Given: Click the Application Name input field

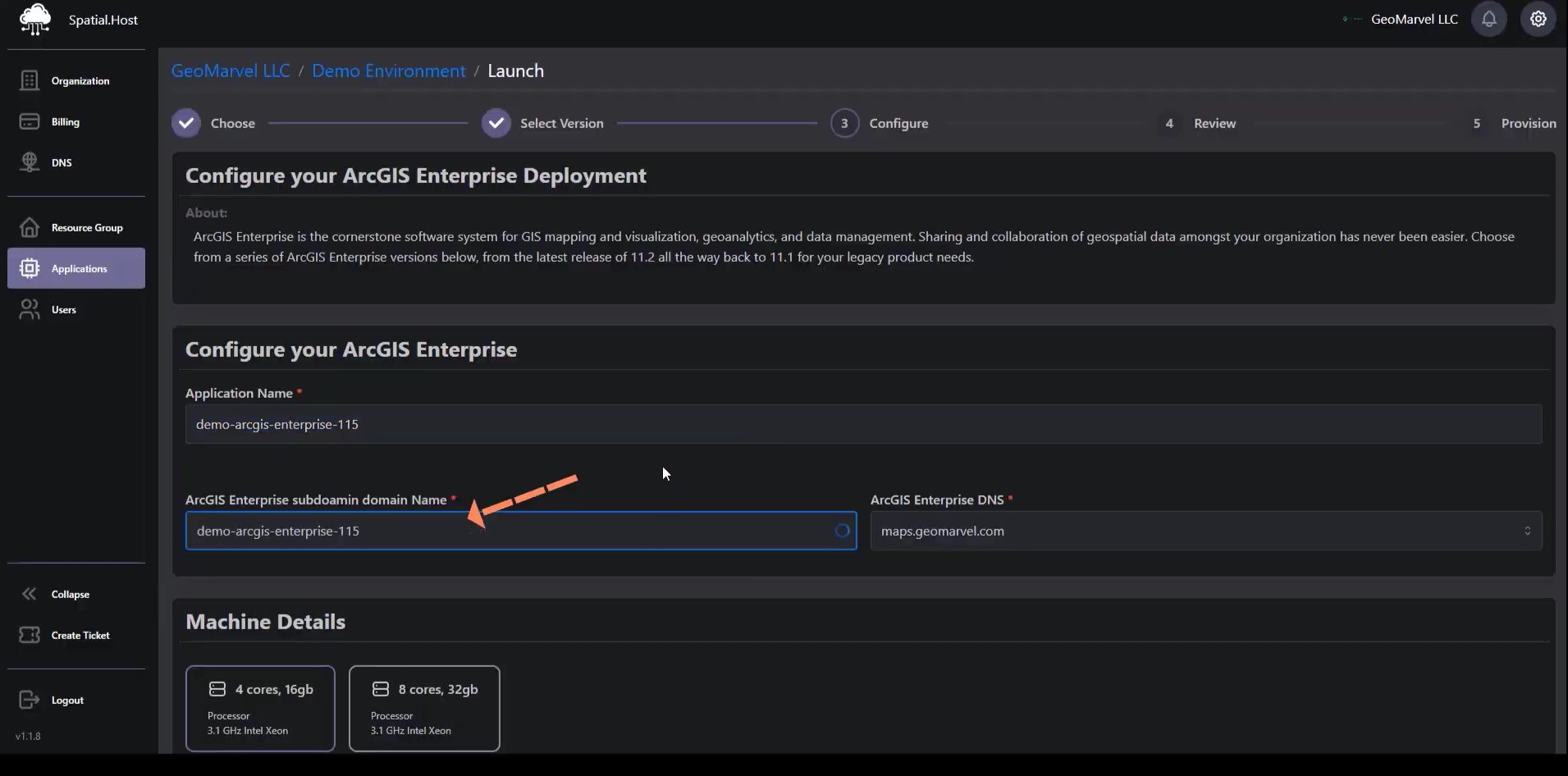Looking at the screenshot, I should pyautogui.click(x=863, y=424).
